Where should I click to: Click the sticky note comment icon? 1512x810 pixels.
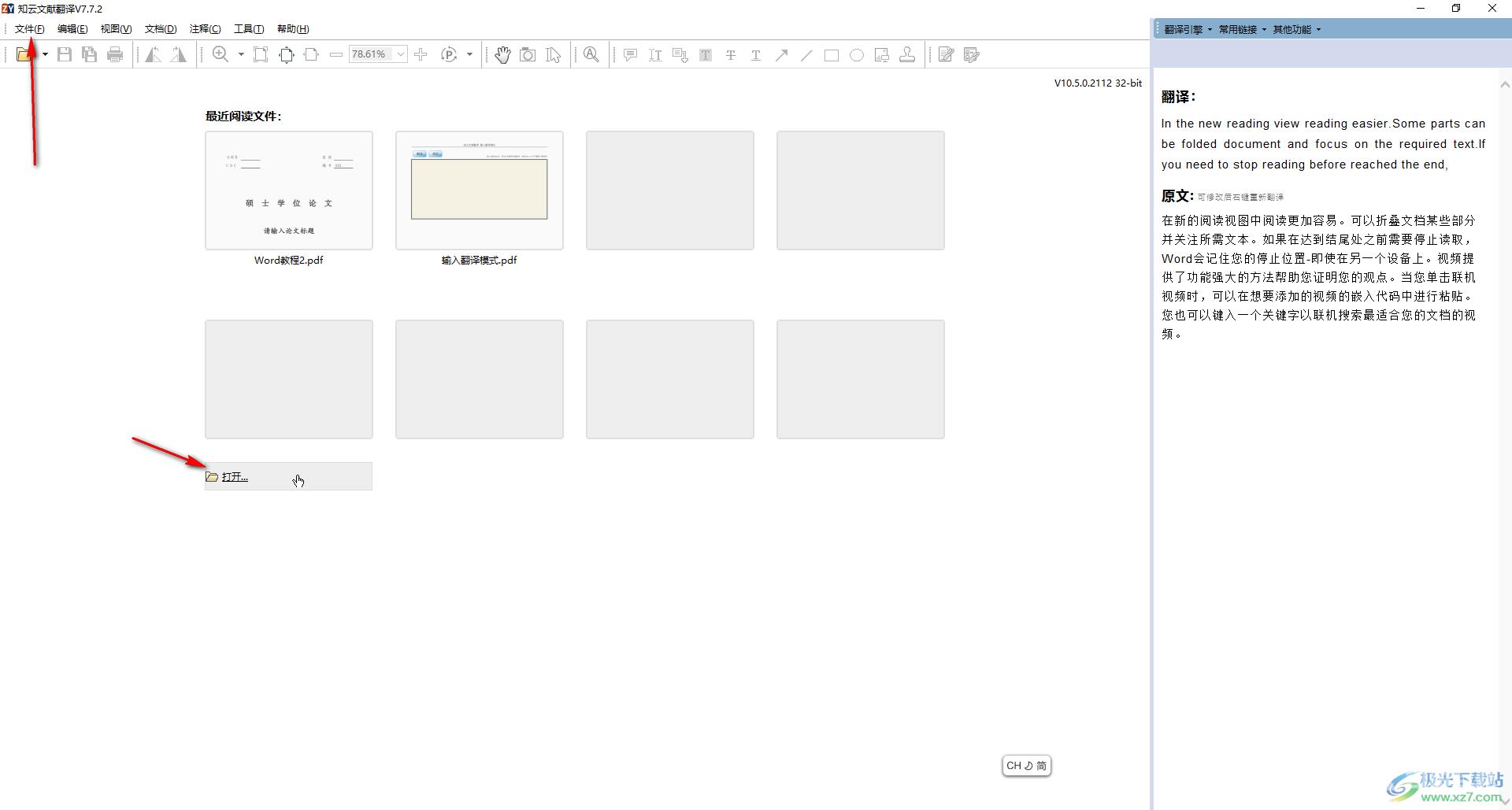(630, 54)
